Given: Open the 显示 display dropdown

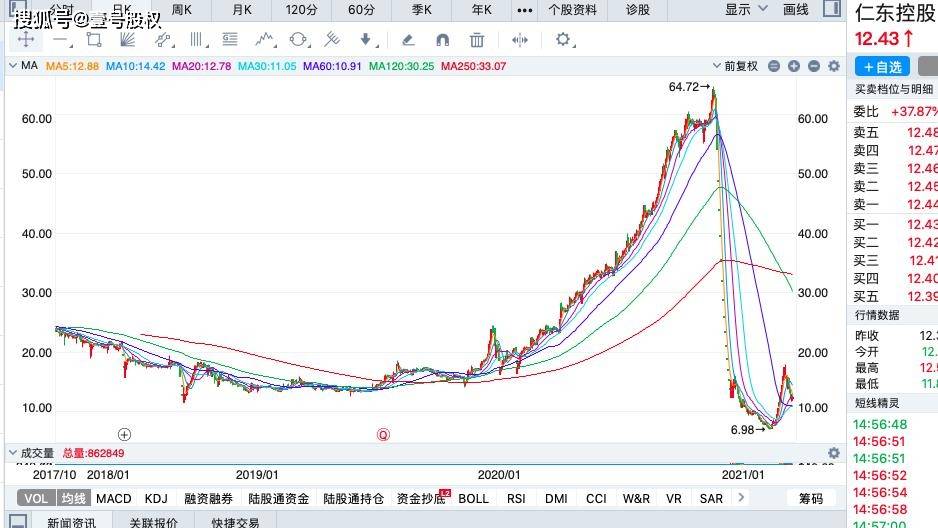Looking at the screenshot, I should [x=745, y=10].
